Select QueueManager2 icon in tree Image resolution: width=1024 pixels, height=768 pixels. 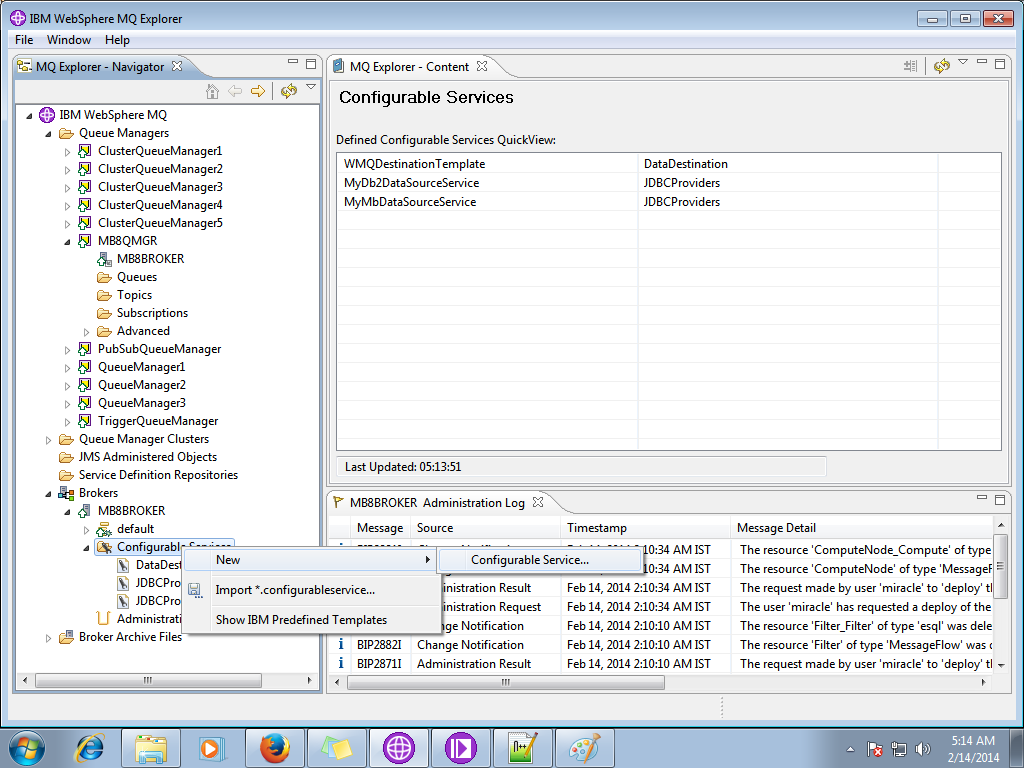click(x=85, y=385)
